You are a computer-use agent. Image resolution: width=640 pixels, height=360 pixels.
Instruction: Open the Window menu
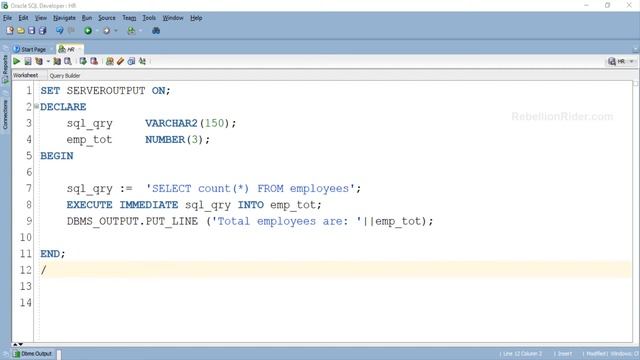tap(173, 18)
